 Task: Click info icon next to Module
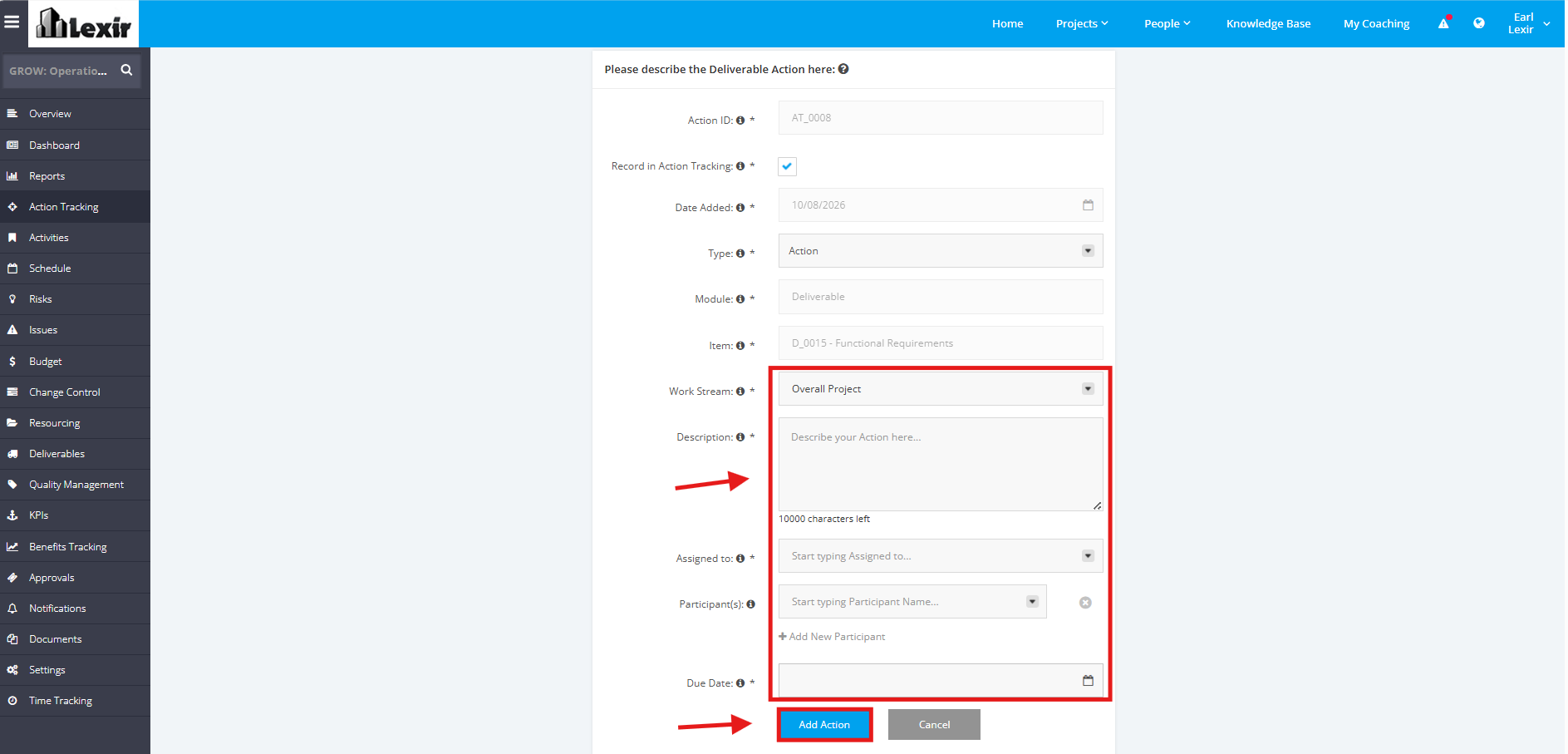[x=740, y=299]
